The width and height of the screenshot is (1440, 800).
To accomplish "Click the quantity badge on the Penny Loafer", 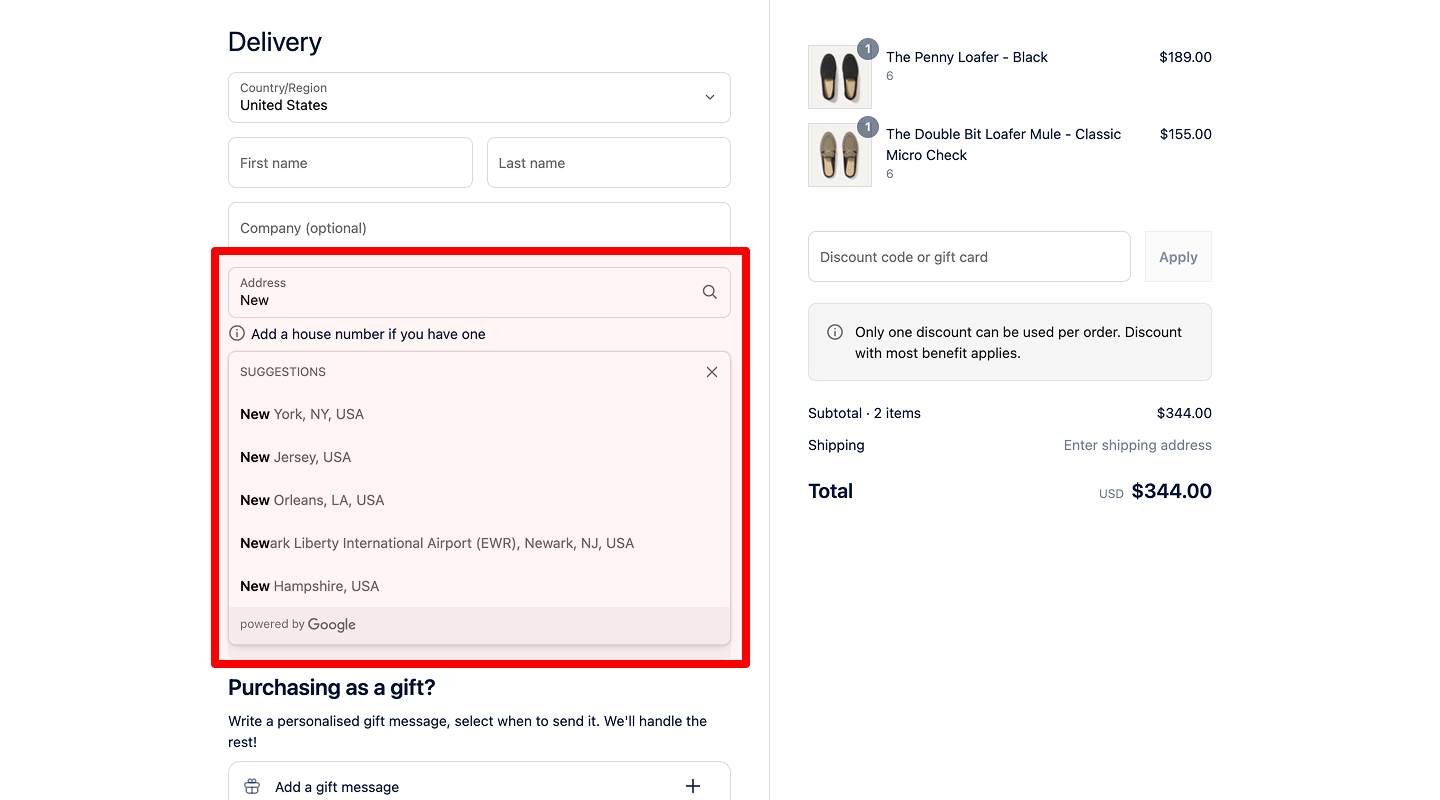I will [867, 48].
